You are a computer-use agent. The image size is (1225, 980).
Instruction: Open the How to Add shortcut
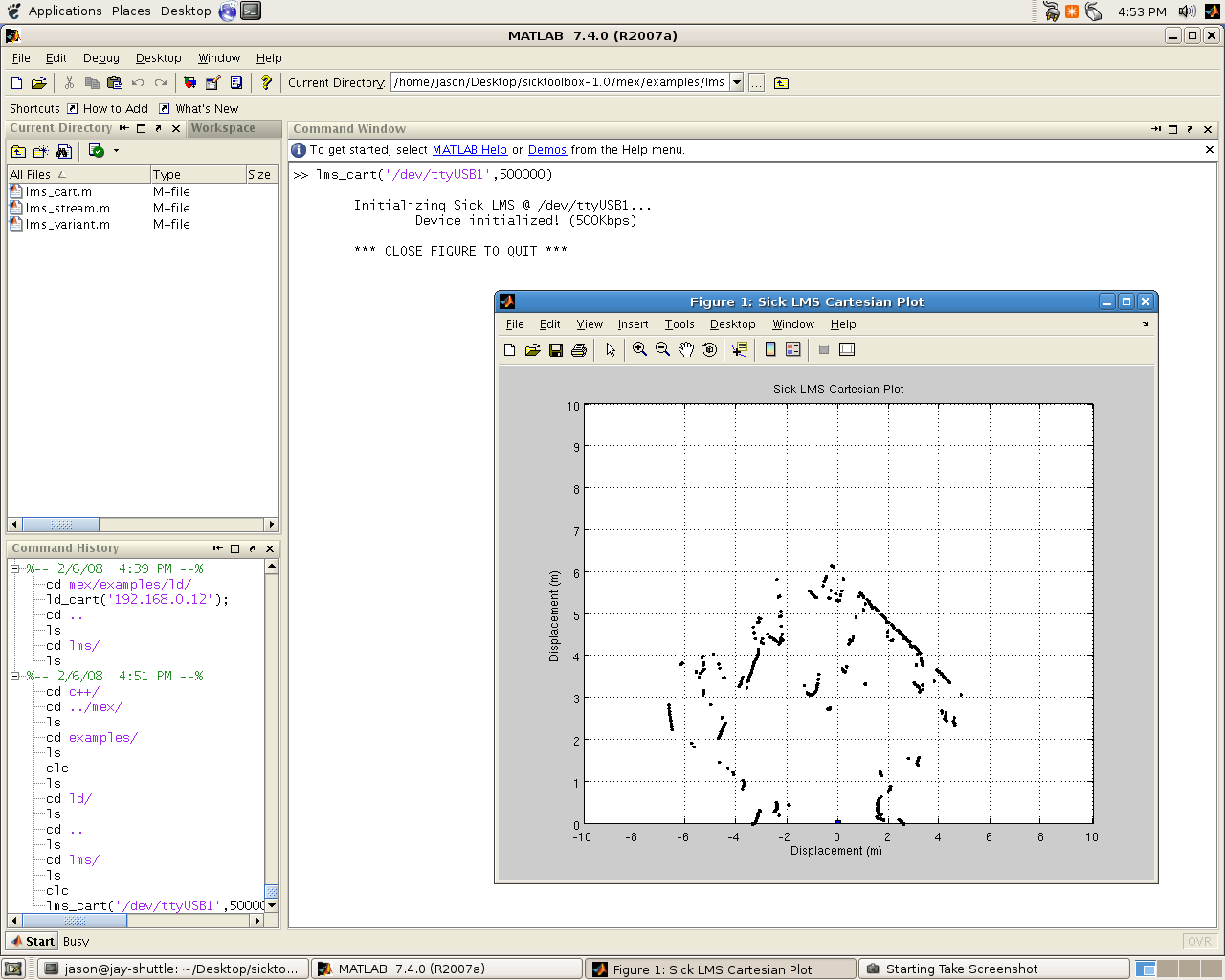(x=106, y=109)
